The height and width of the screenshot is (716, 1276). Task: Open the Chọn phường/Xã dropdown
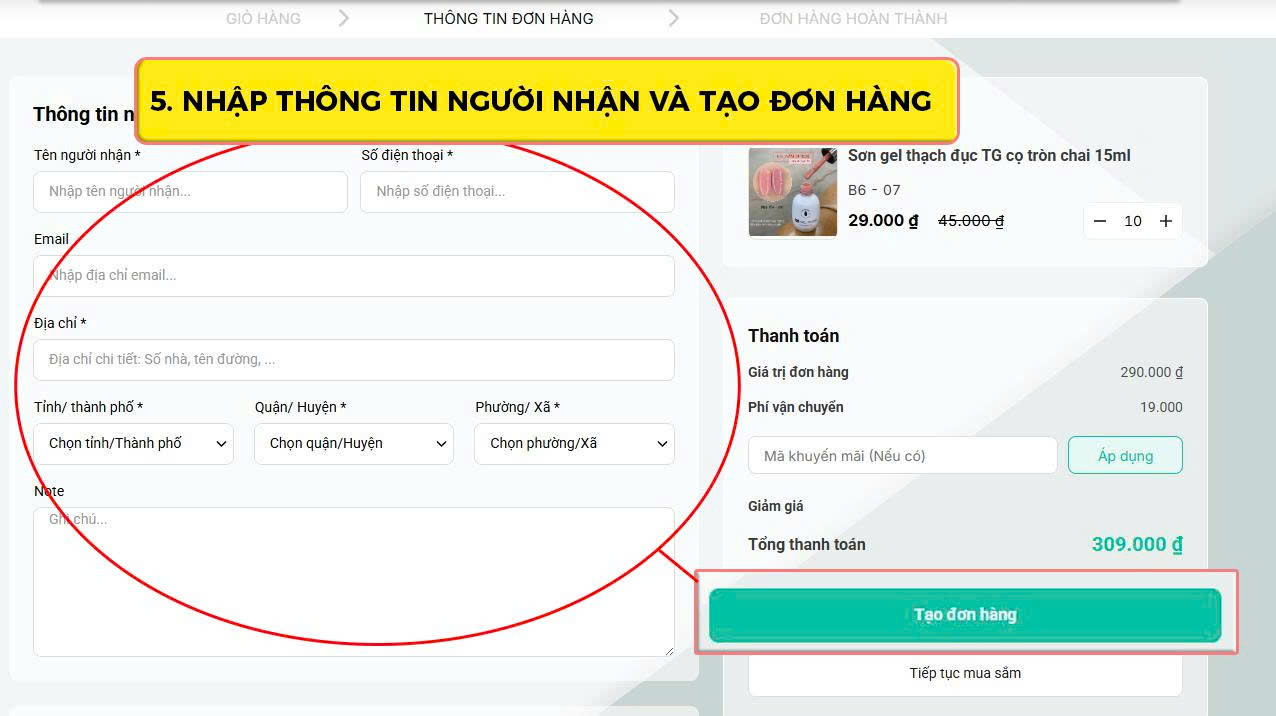[575, 444]
